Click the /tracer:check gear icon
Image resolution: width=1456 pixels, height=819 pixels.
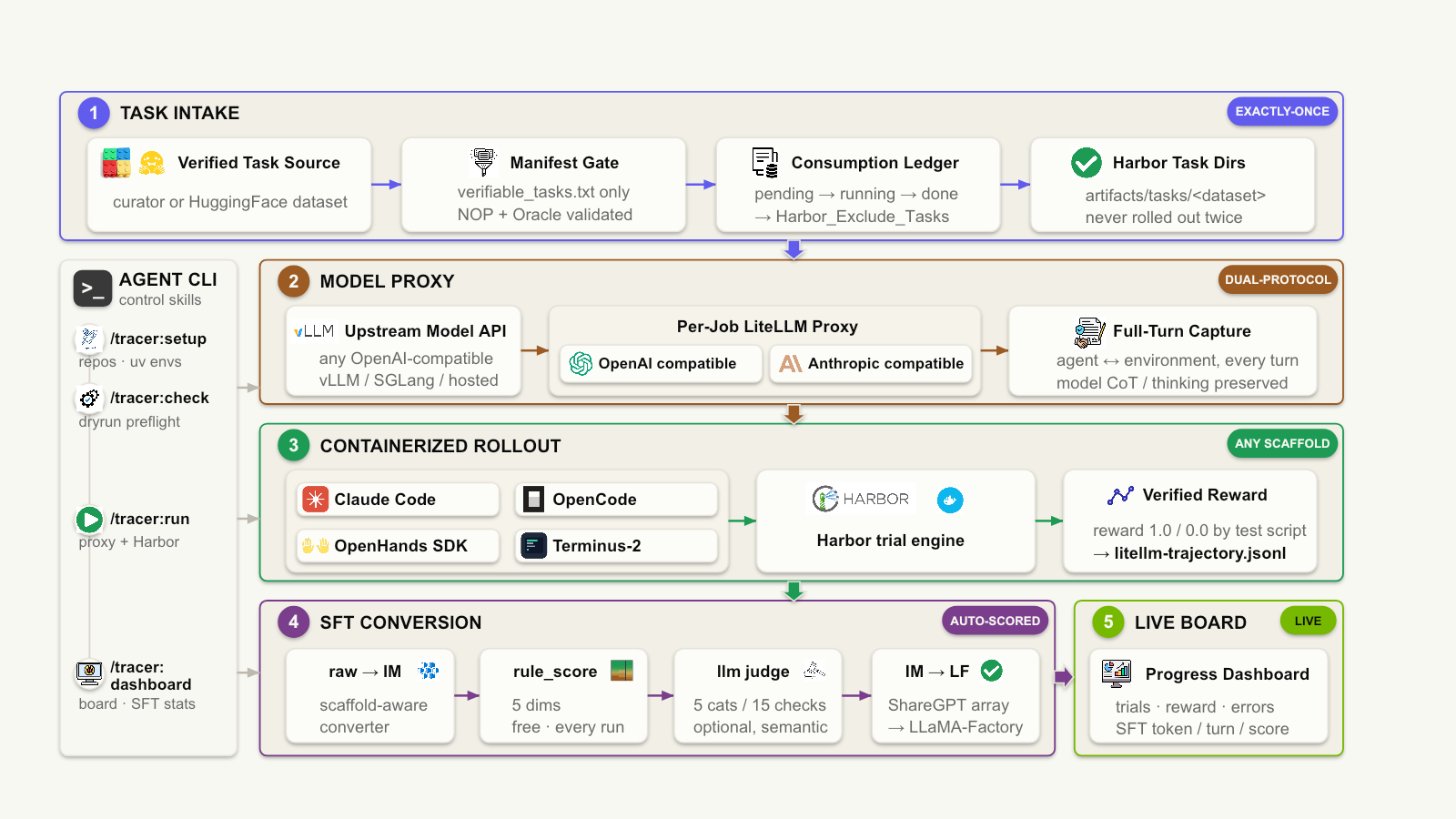(89, 398)
